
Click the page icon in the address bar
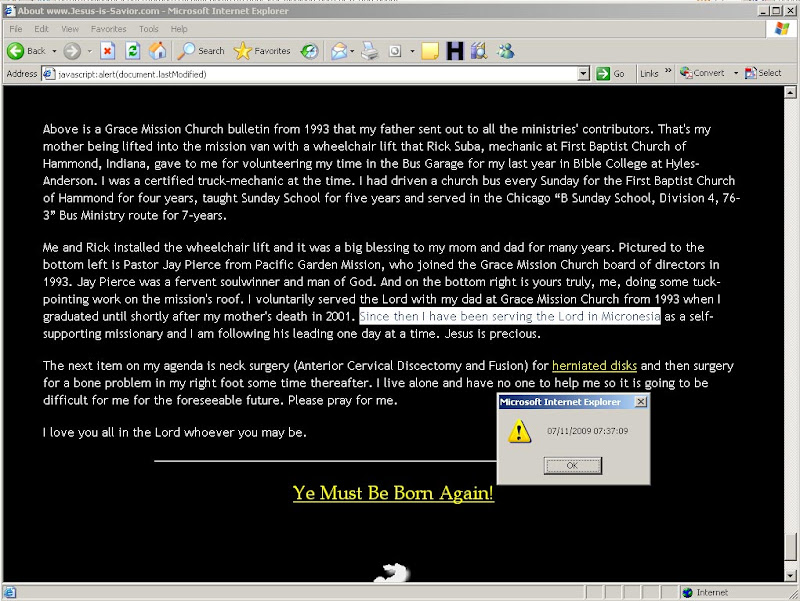(49, 74)
